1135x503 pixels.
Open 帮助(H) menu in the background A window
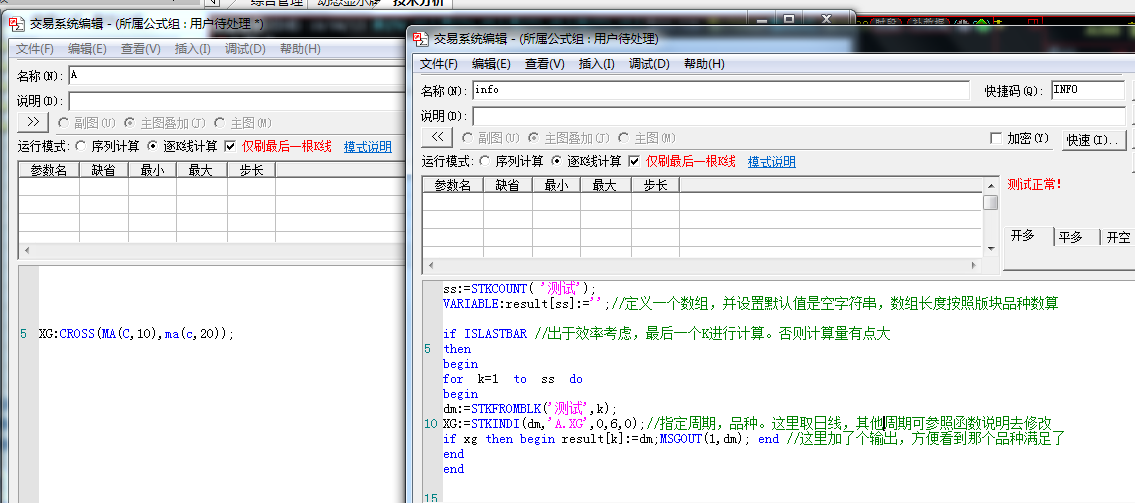[x=300, y=49]
